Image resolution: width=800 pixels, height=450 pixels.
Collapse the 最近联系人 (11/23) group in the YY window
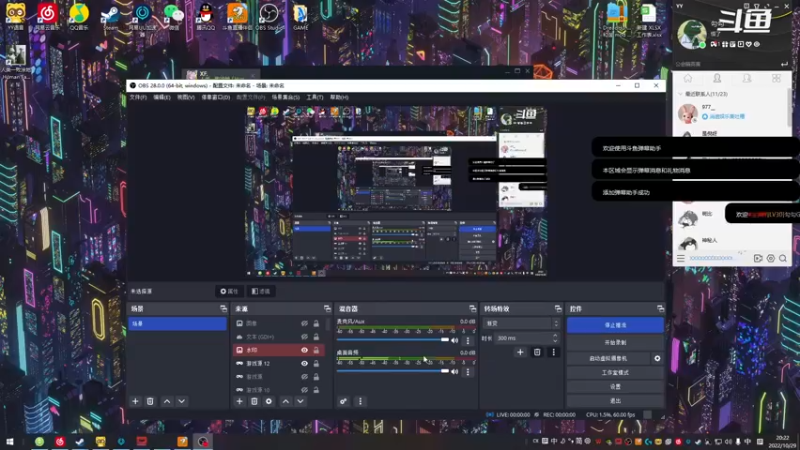pyautogui.click(x=681, y=94)
